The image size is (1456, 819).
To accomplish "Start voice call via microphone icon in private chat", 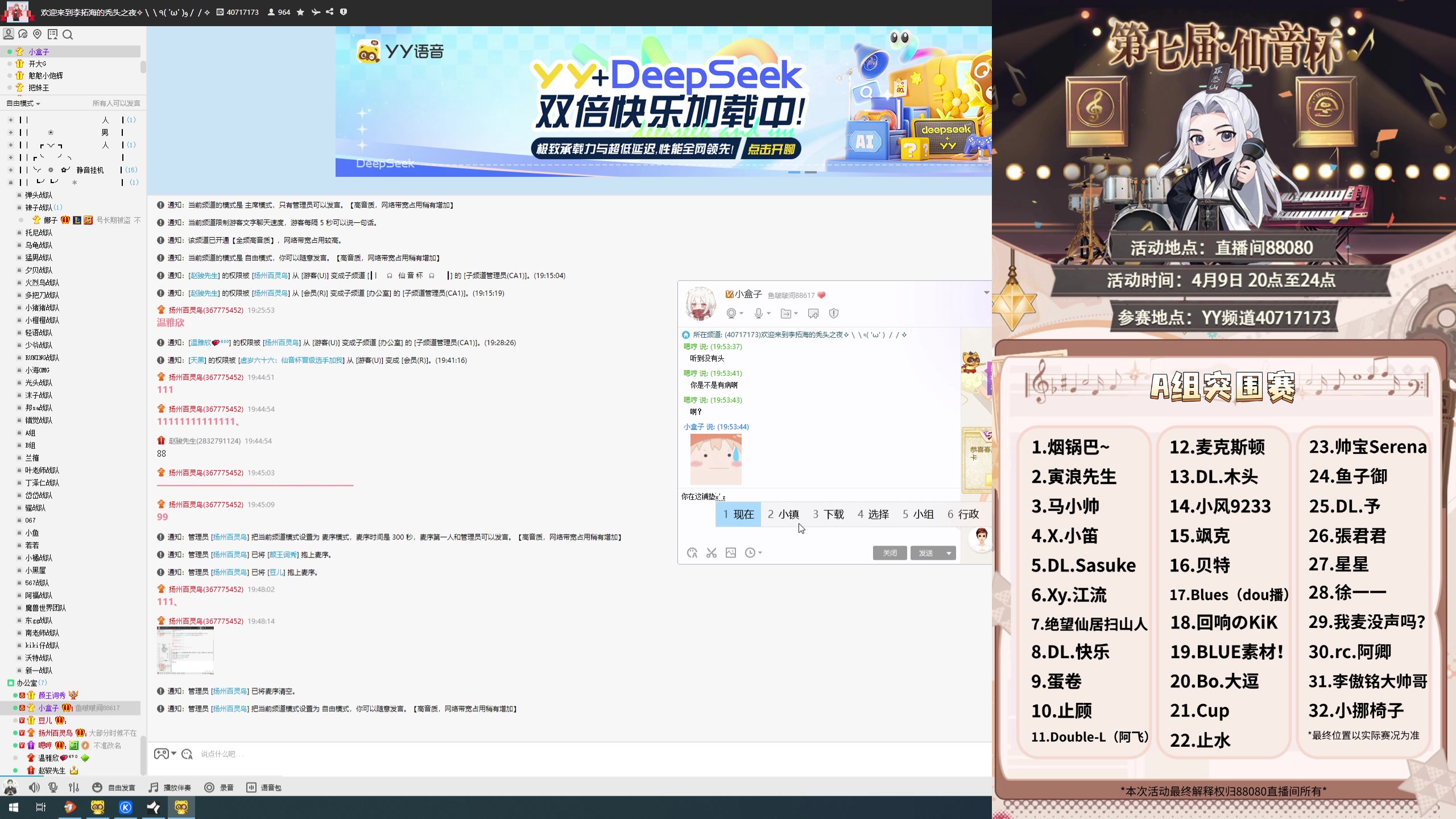I will coord(758,313).
